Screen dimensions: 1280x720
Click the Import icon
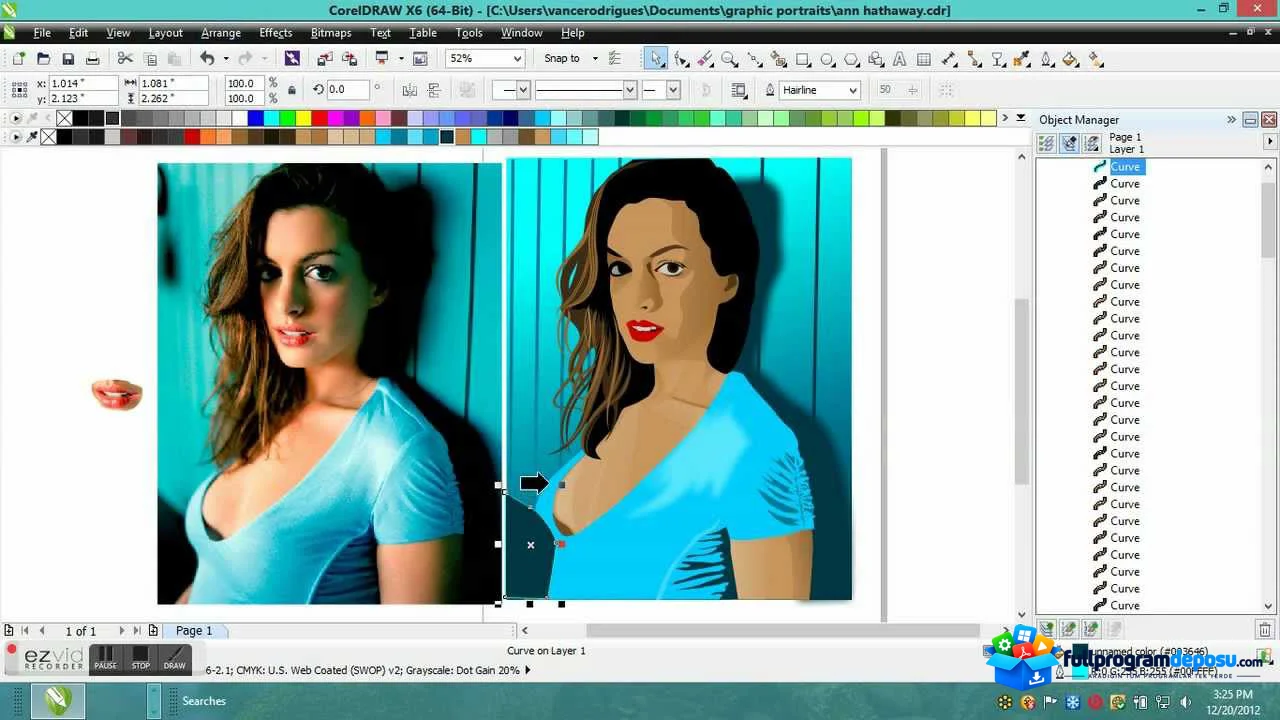click(x=326, y=59)
